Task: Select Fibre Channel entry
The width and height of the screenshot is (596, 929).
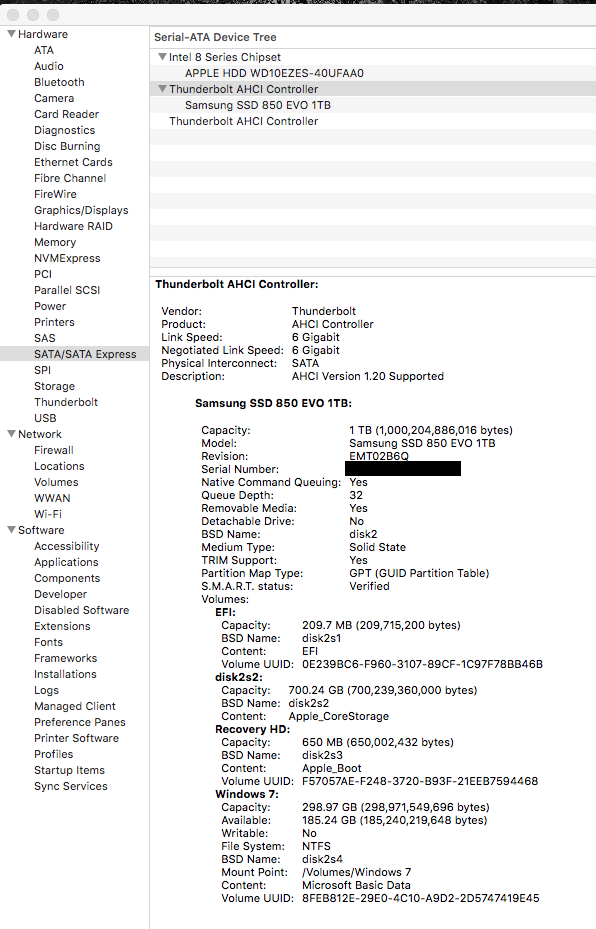Action: coord(70,178)
